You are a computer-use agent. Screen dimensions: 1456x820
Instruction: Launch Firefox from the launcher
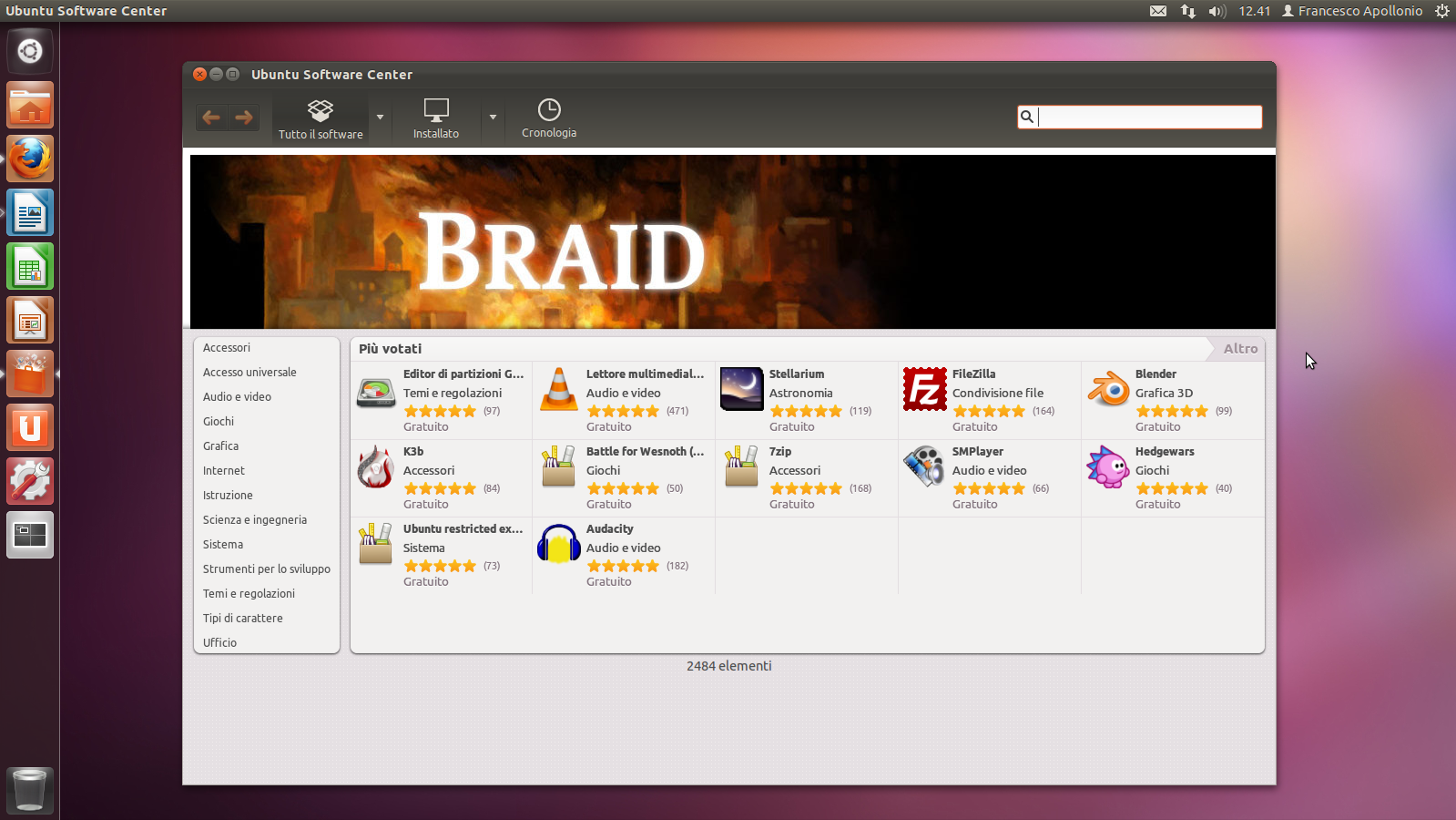click(30, 159)
